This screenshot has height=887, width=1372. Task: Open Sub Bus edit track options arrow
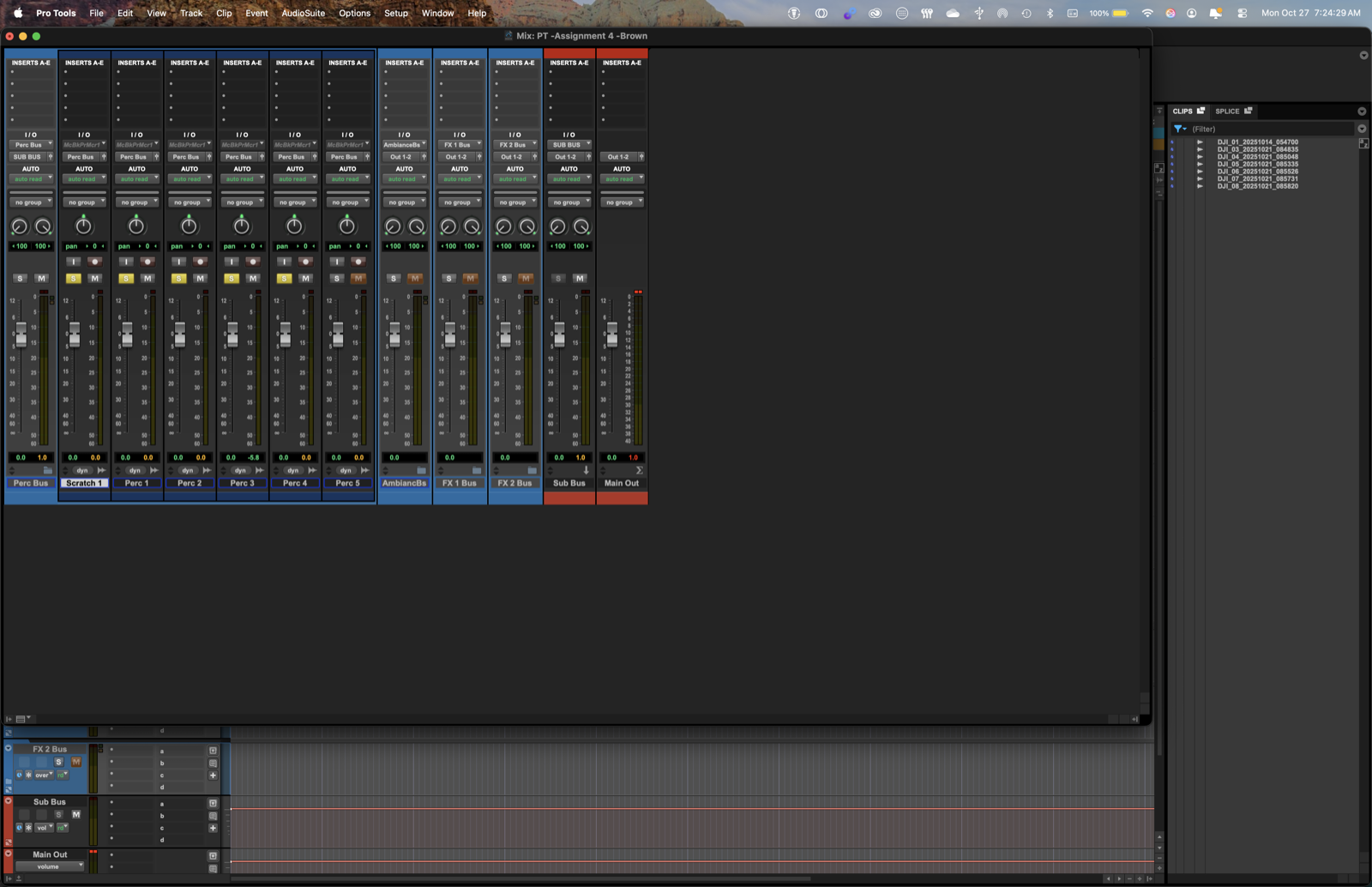(x=9, y=801)
